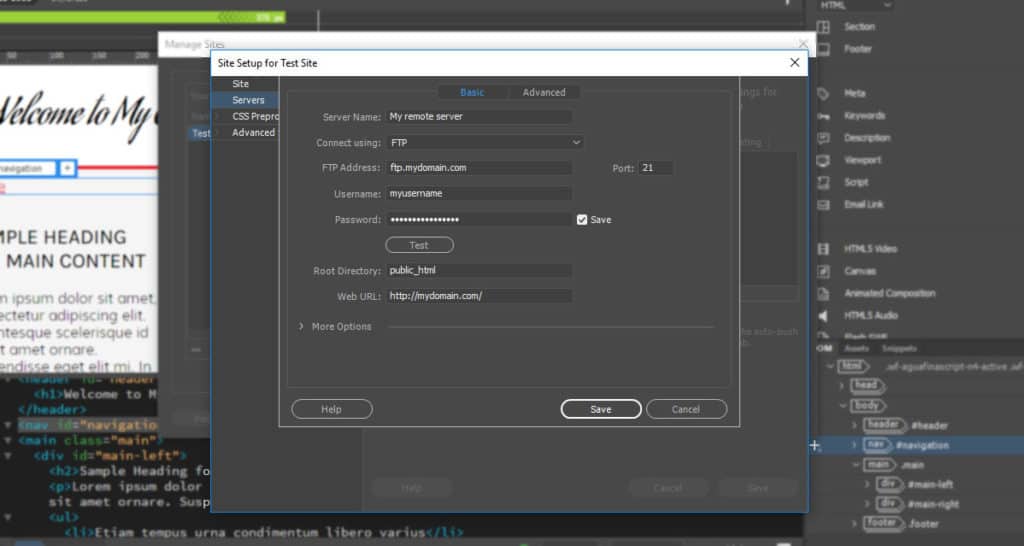Viewport: 1024px width, 546px height.
Task: Toggle the Save password checkbox
Action: 582,219
